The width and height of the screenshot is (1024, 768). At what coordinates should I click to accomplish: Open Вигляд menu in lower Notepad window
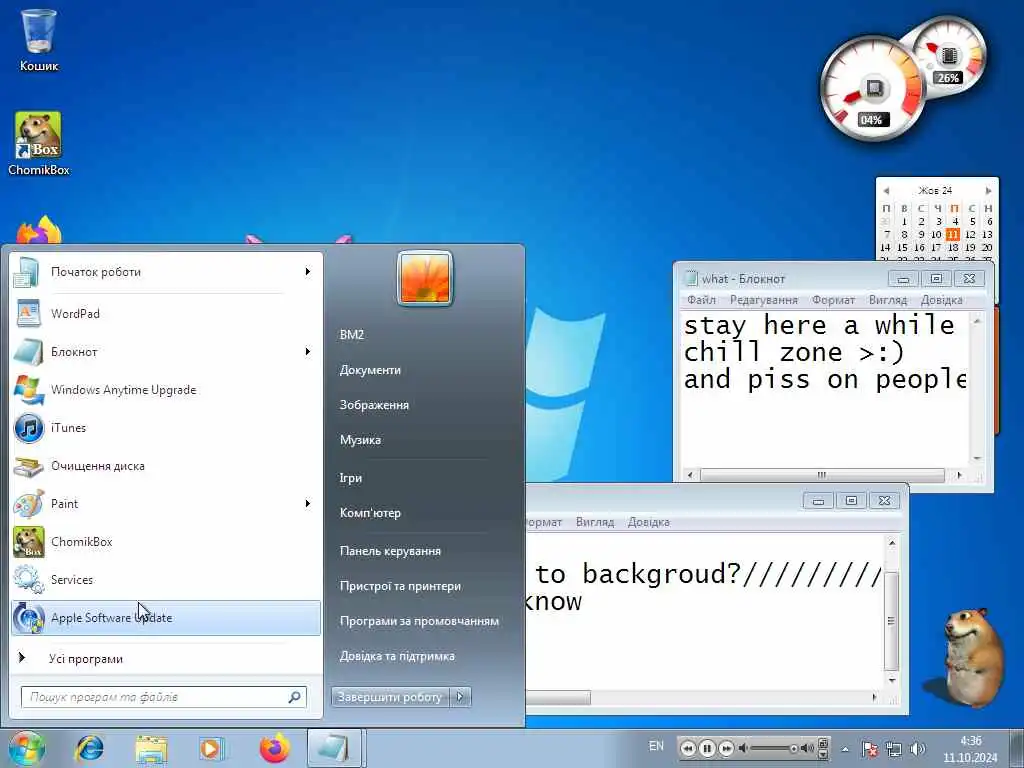pyautogui.click(x=595, y=522)
